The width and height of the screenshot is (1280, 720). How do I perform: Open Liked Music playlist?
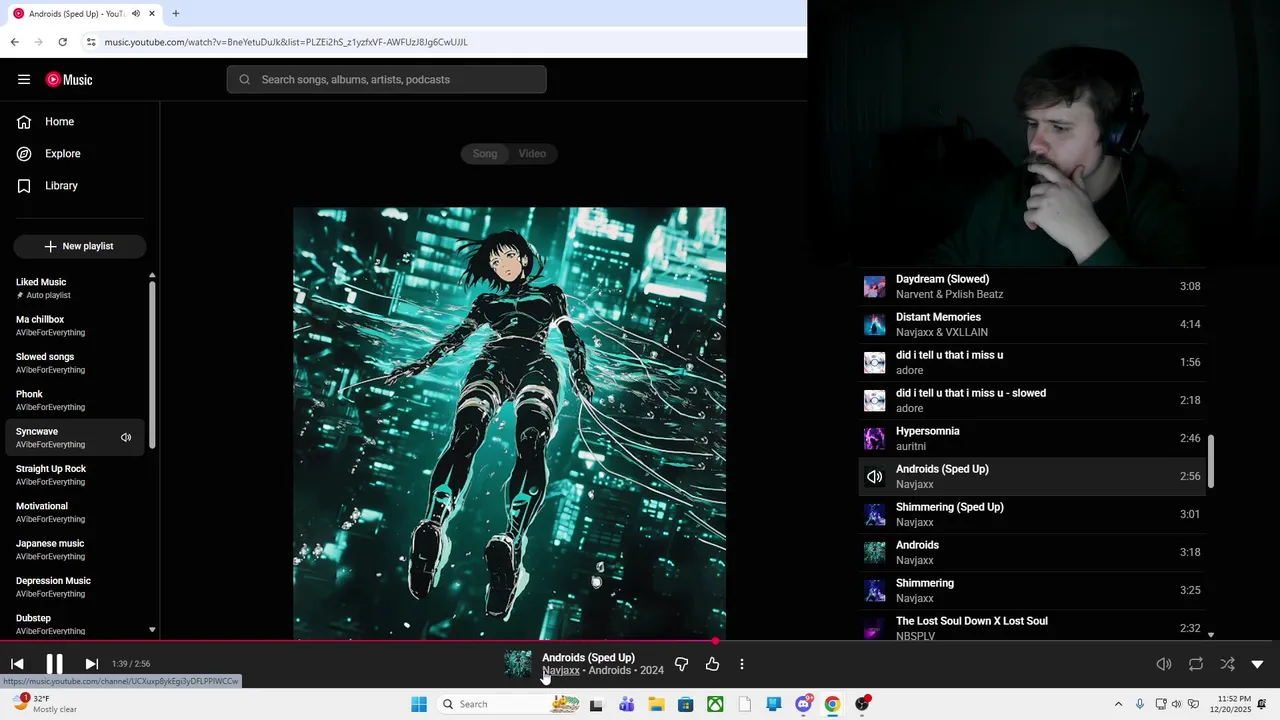click(75, 288)
